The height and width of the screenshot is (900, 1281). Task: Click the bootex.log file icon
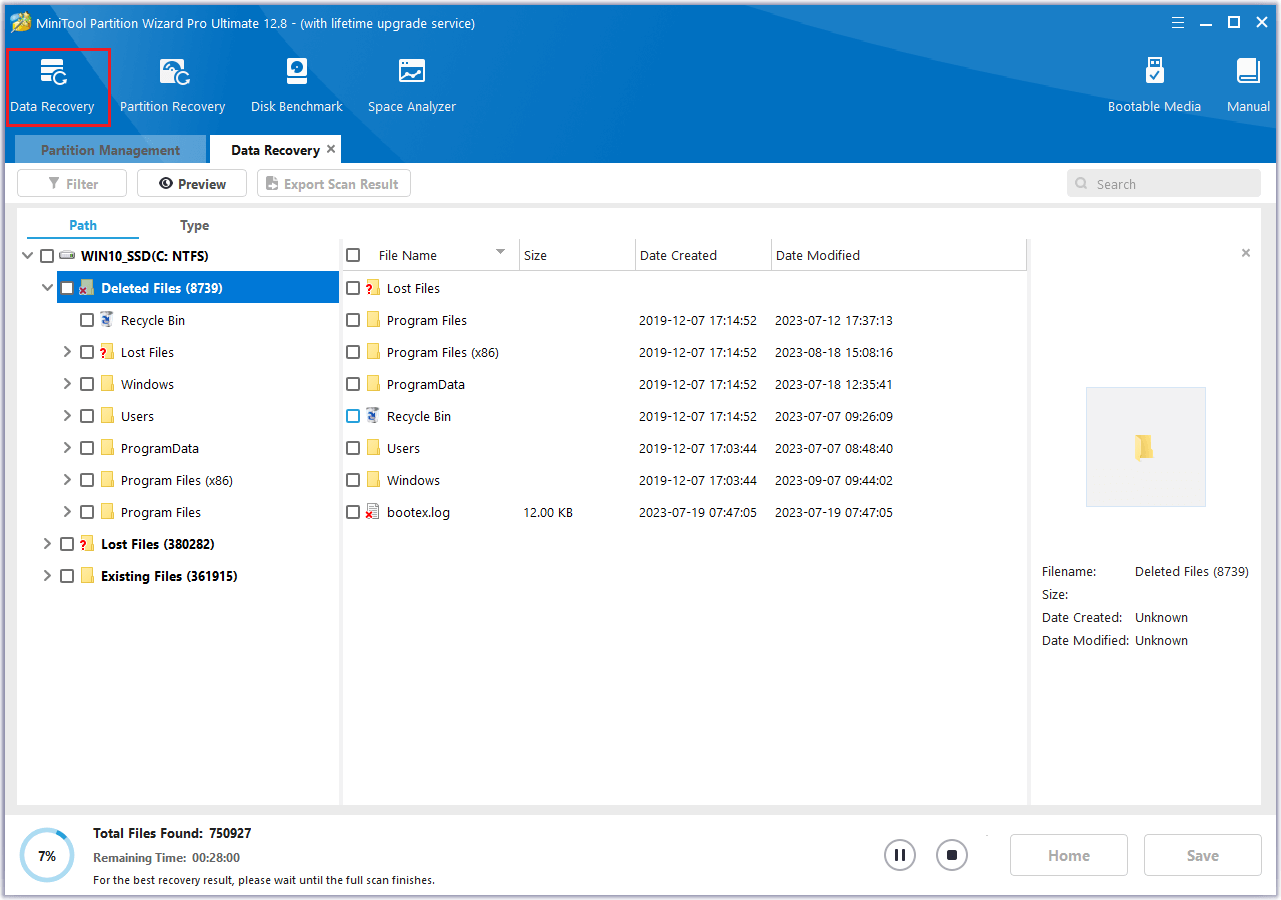pos(373,512)
